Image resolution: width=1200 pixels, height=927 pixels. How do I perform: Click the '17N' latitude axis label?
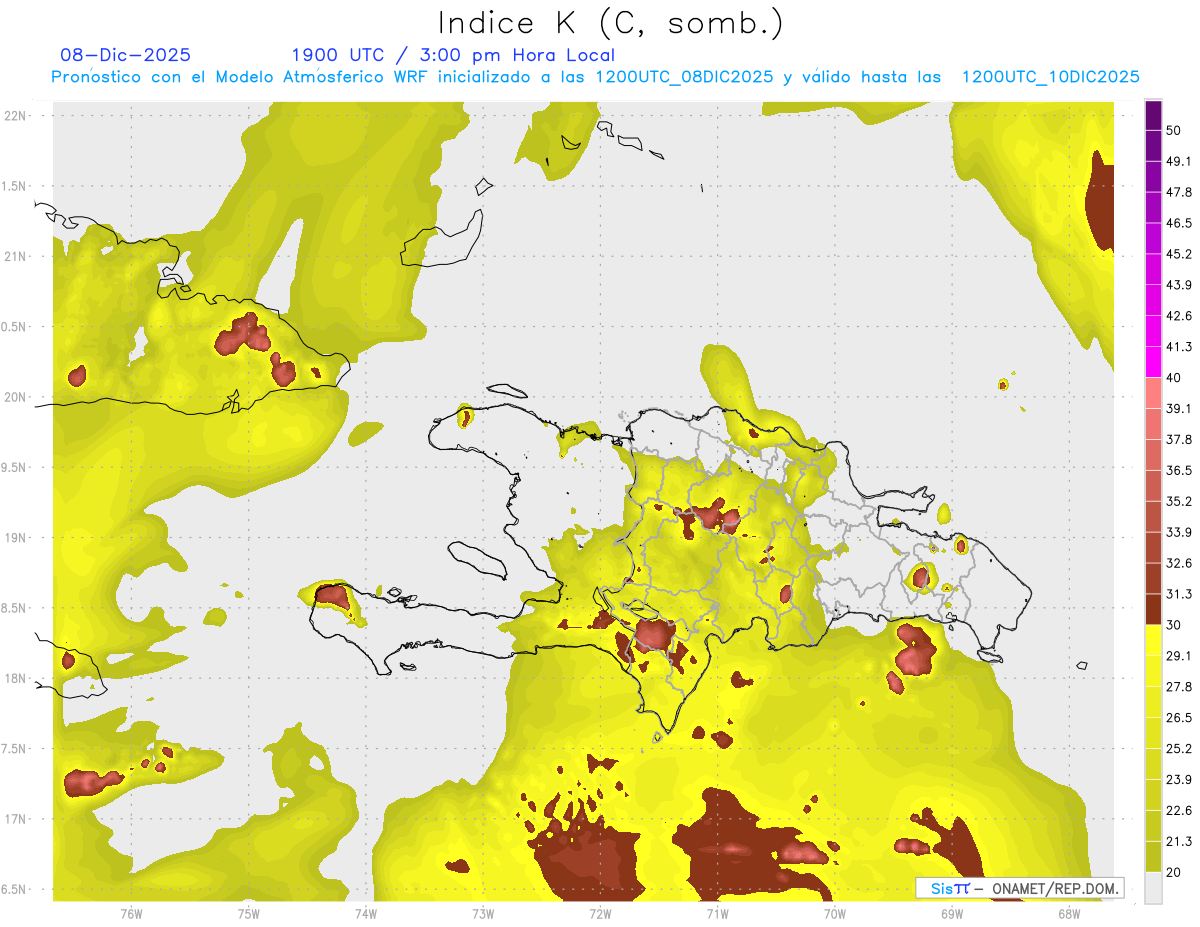16,819
